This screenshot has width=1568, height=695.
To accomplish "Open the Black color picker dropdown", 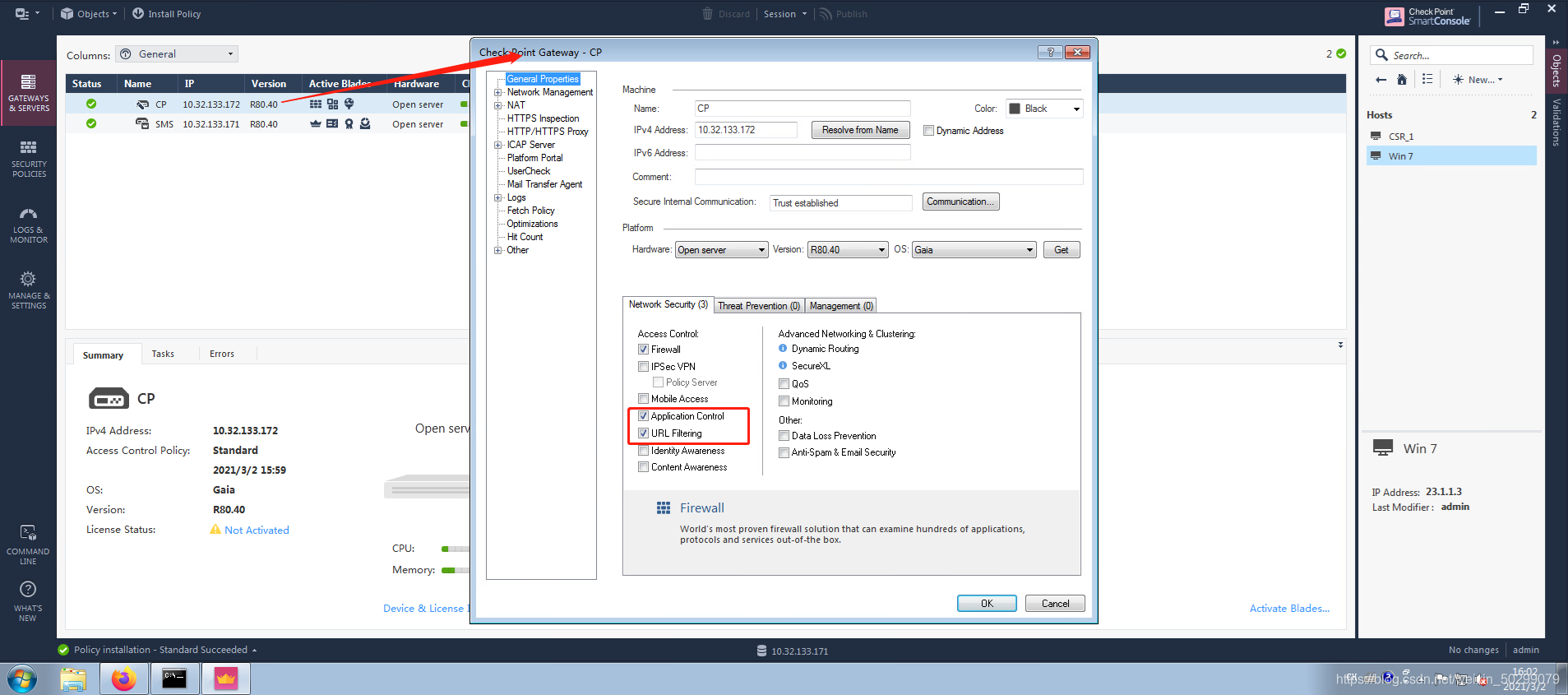I will [x=1044, y=109].
